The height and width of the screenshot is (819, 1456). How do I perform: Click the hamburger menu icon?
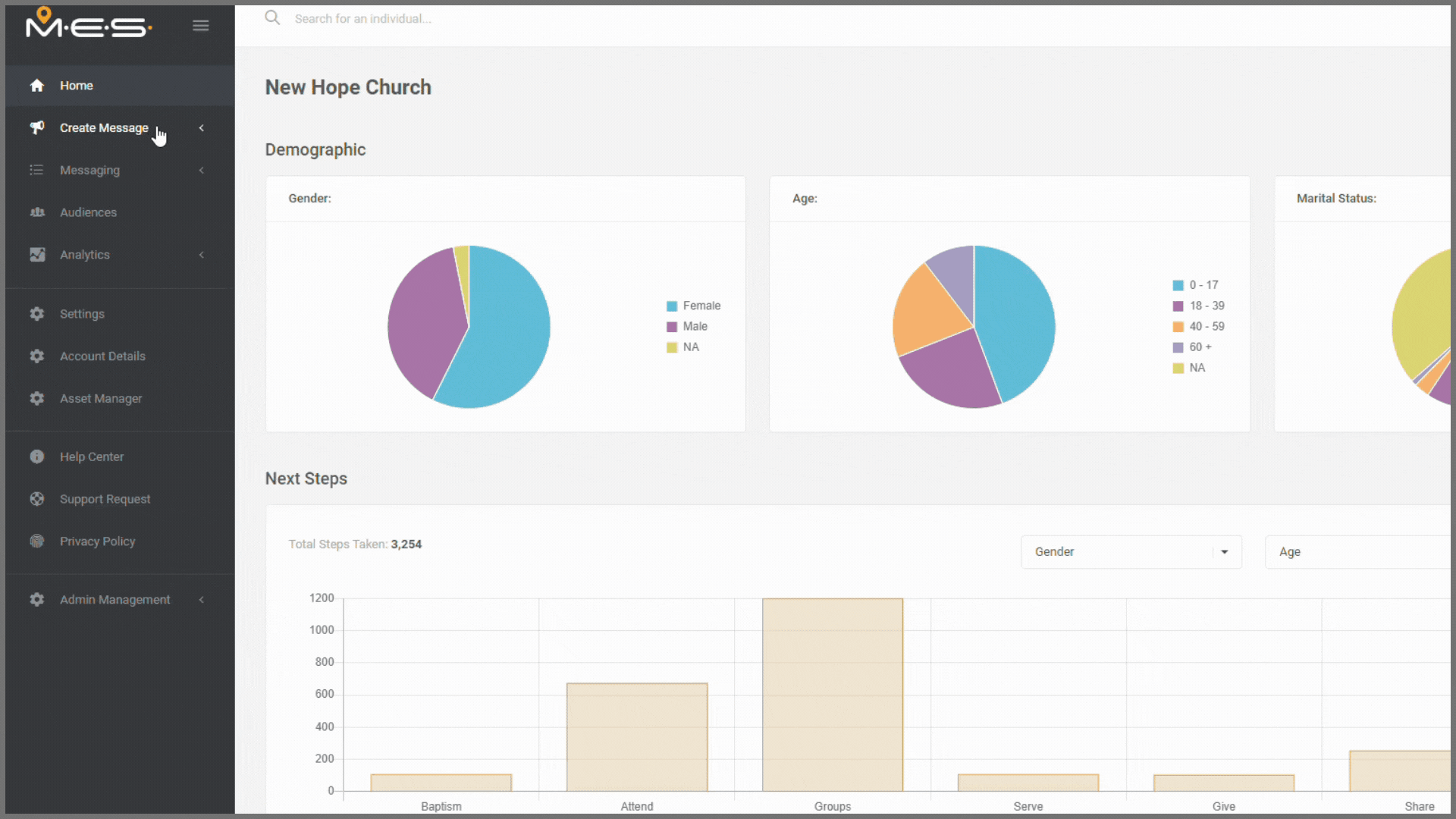[x=200, y=26]
